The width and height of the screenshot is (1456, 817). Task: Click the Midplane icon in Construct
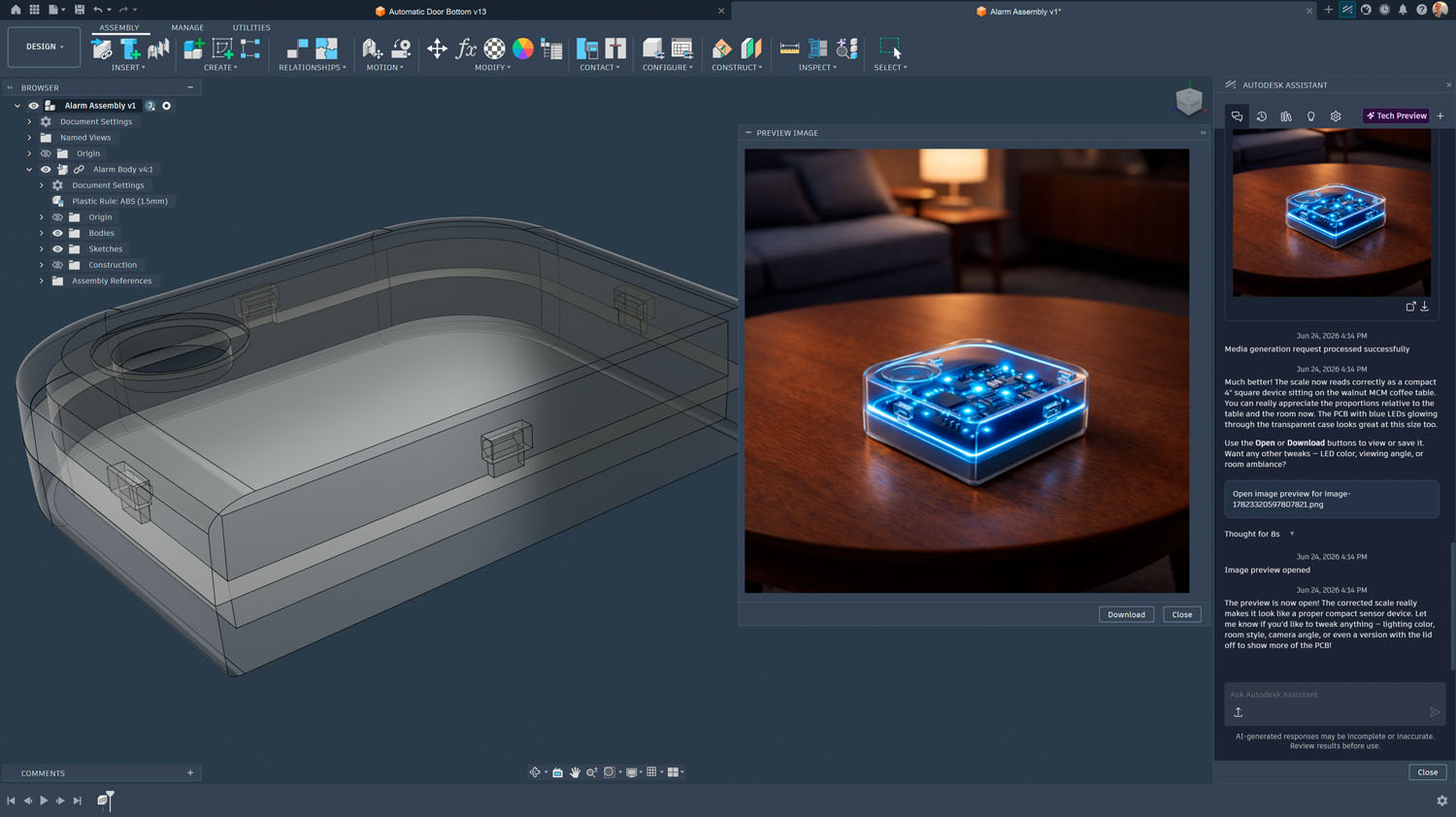(750, 49)
